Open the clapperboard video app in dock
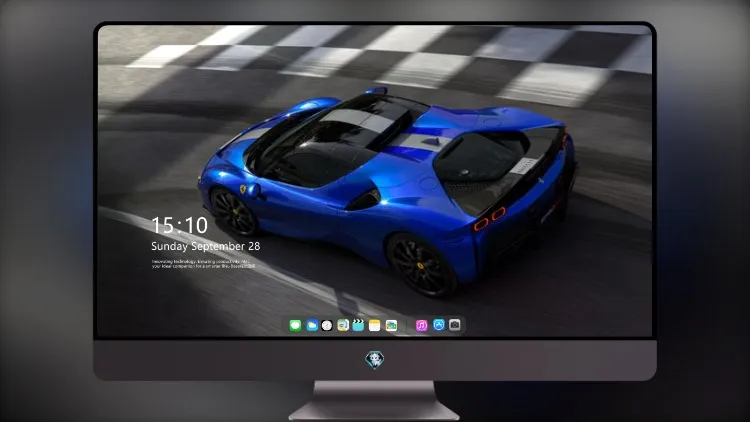The height and width of the screenshot is (422, 750). (x=358, y=325)
